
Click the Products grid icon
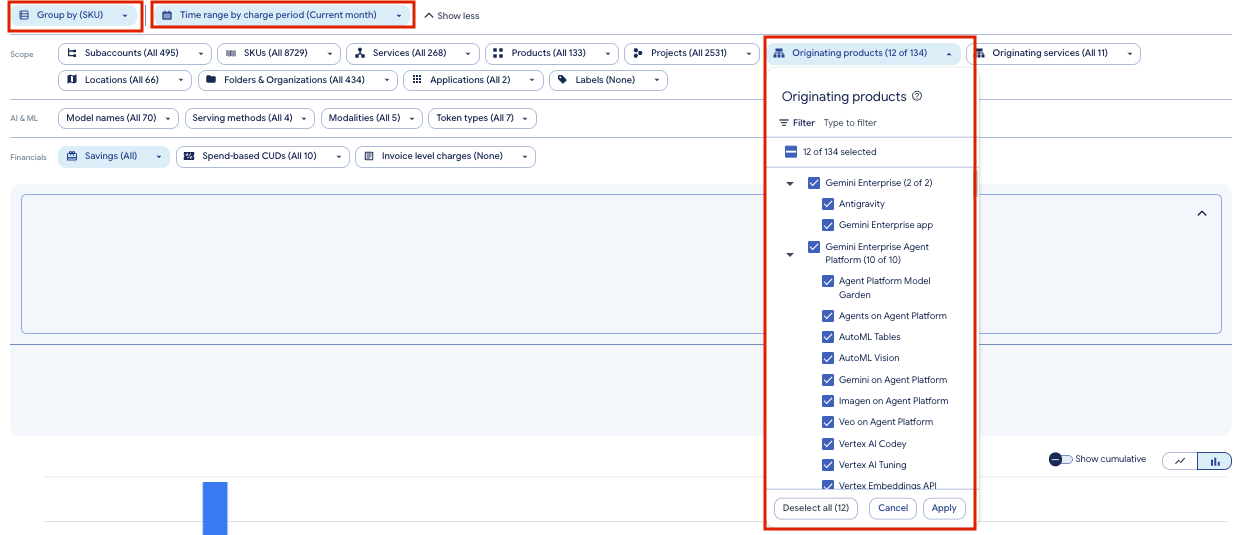498,53
